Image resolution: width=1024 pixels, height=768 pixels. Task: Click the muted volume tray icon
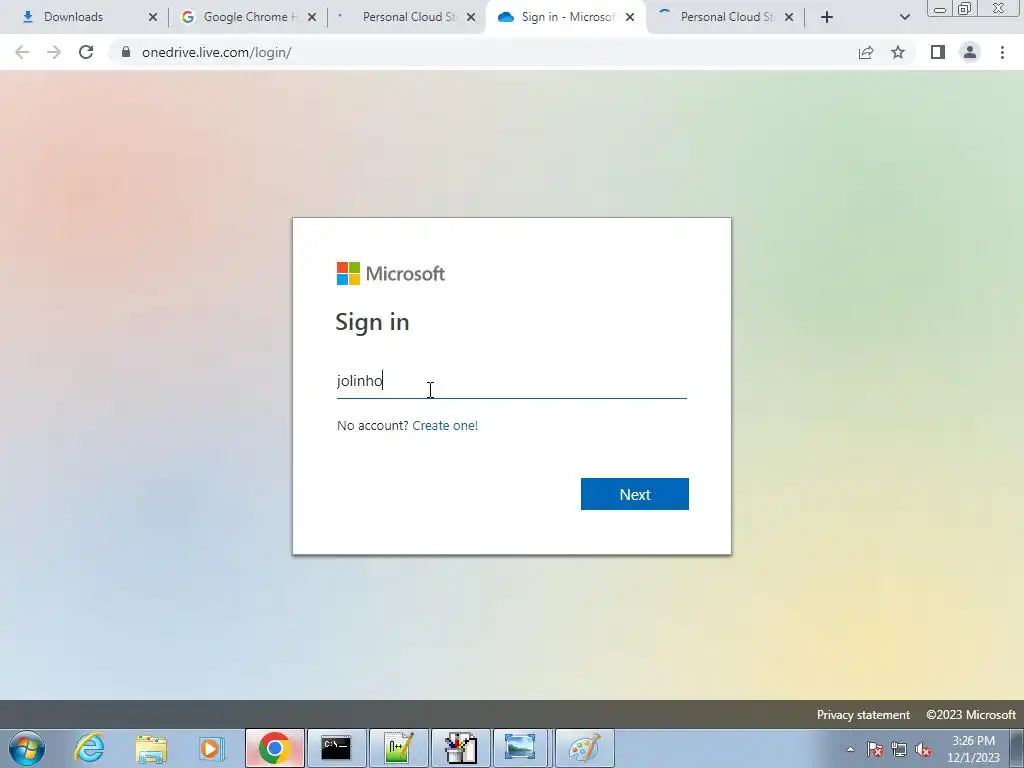(923, 749)
